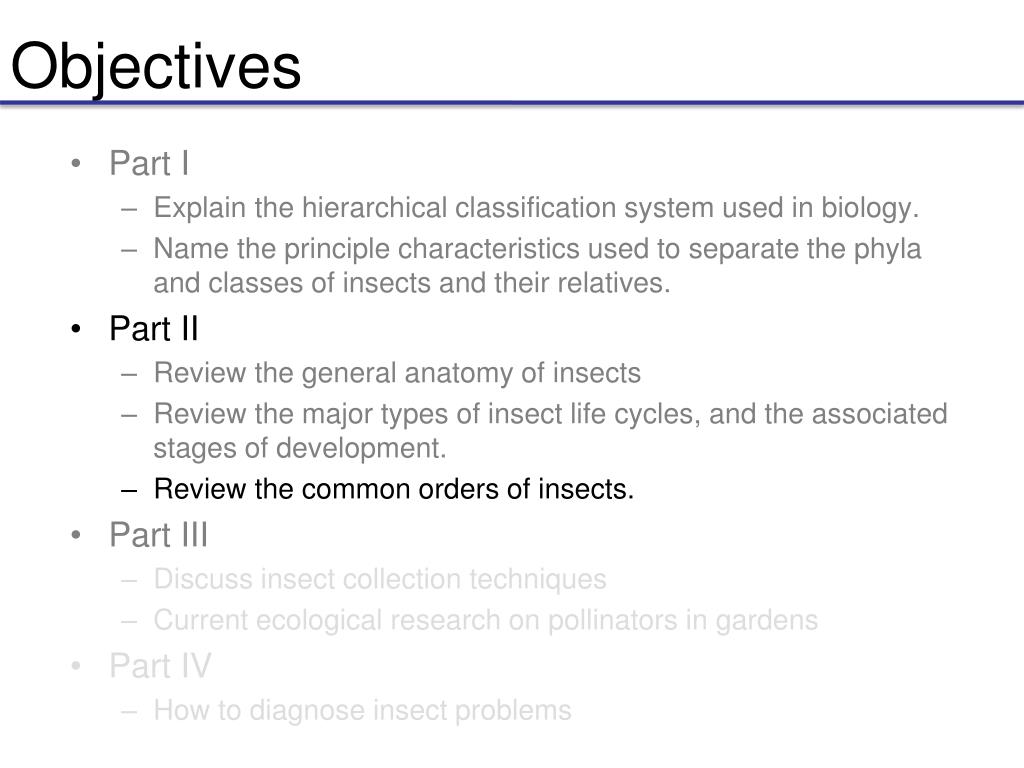This screenshot has width=1024, height=768.
Task: Click the Part II heading text
Action: pos(153,328)
